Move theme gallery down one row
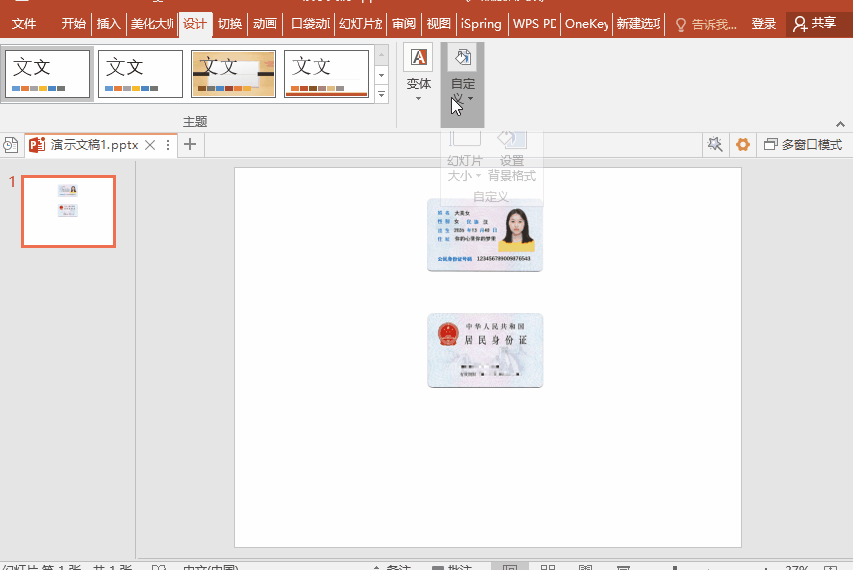Viewport: 853px width, 570px height. tap(381, 75)
